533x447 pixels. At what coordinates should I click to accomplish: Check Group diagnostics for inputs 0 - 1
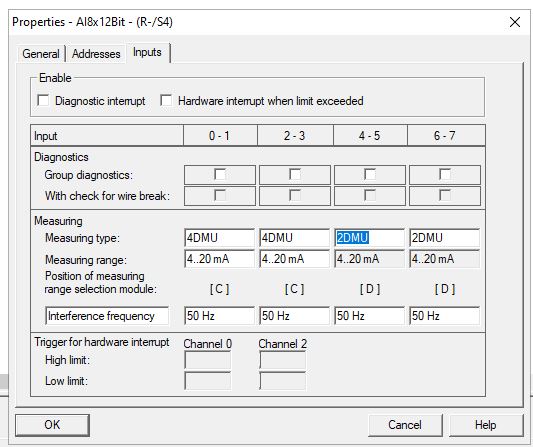click(x=220, y=174)
